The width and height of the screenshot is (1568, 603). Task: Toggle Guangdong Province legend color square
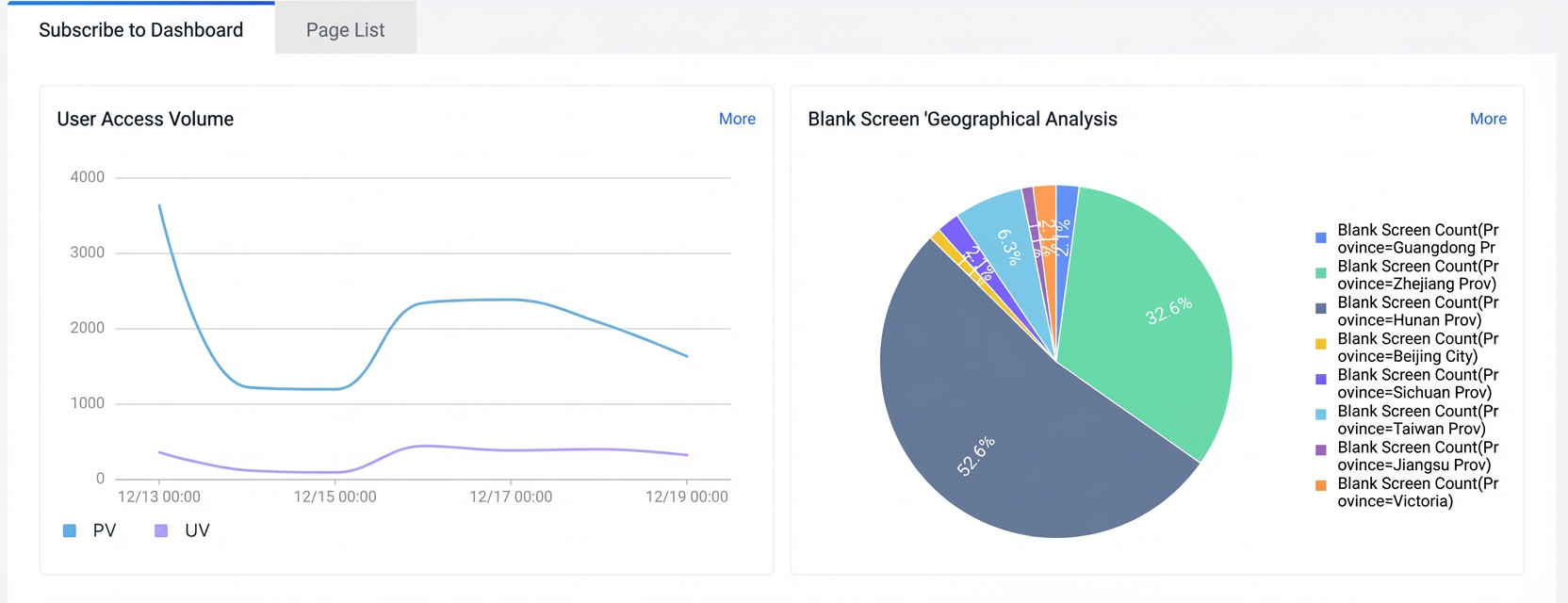pos(1321,238)
